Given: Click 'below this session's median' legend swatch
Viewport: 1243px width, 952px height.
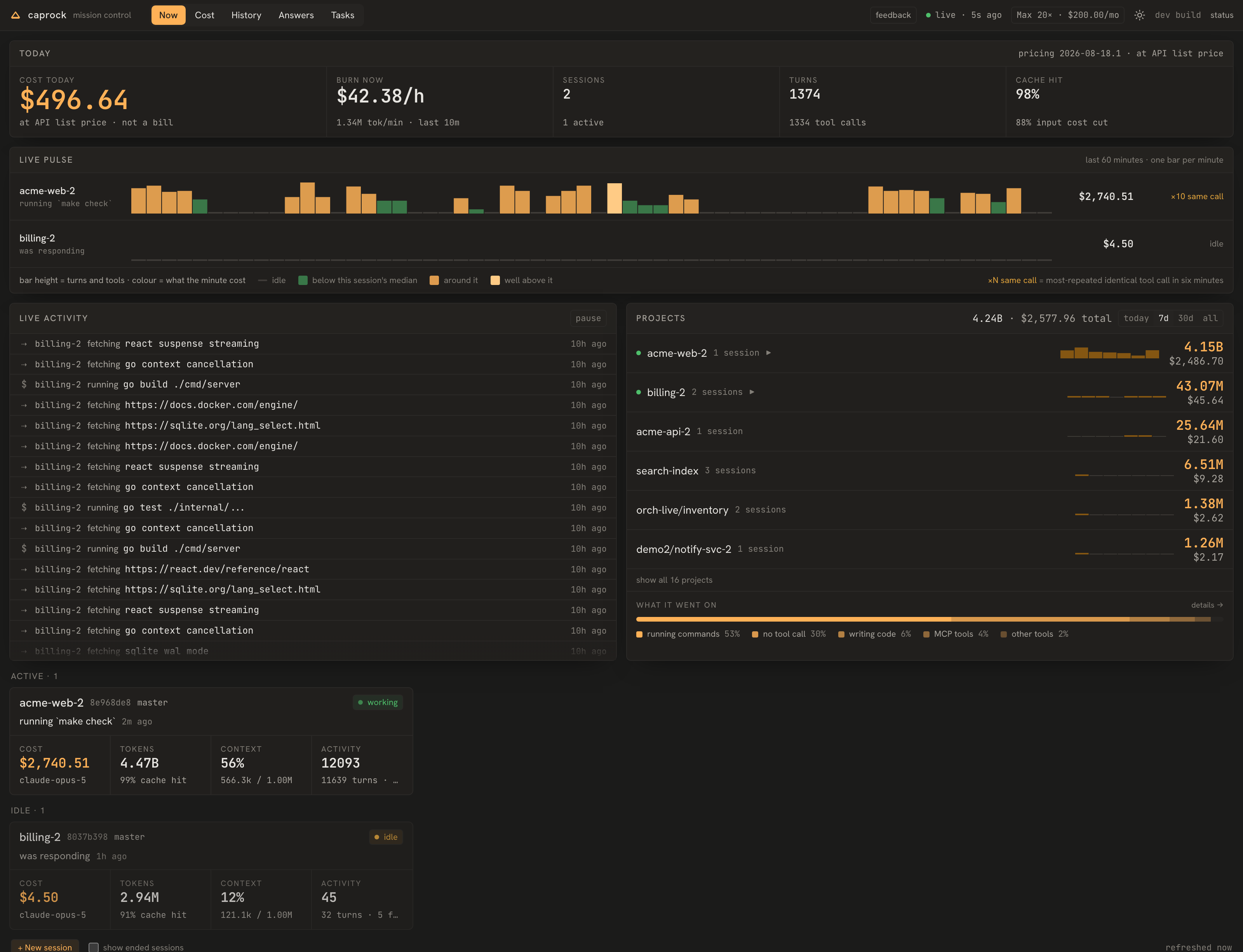Looking at the screenshot, I should coord(303,280).
